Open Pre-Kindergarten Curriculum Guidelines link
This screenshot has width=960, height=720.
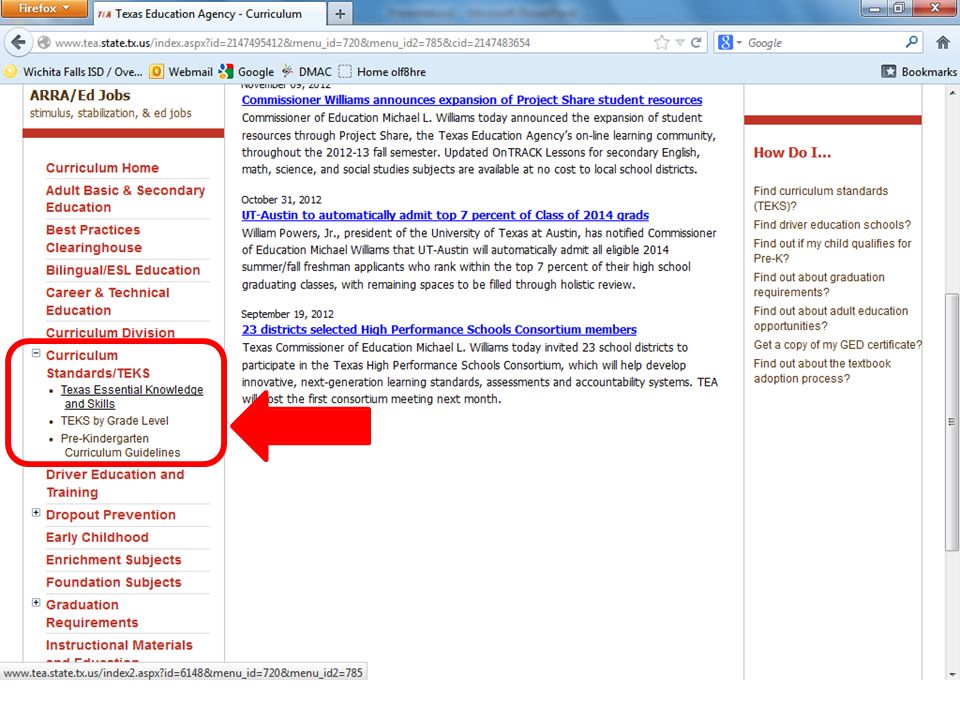(121, 445)
